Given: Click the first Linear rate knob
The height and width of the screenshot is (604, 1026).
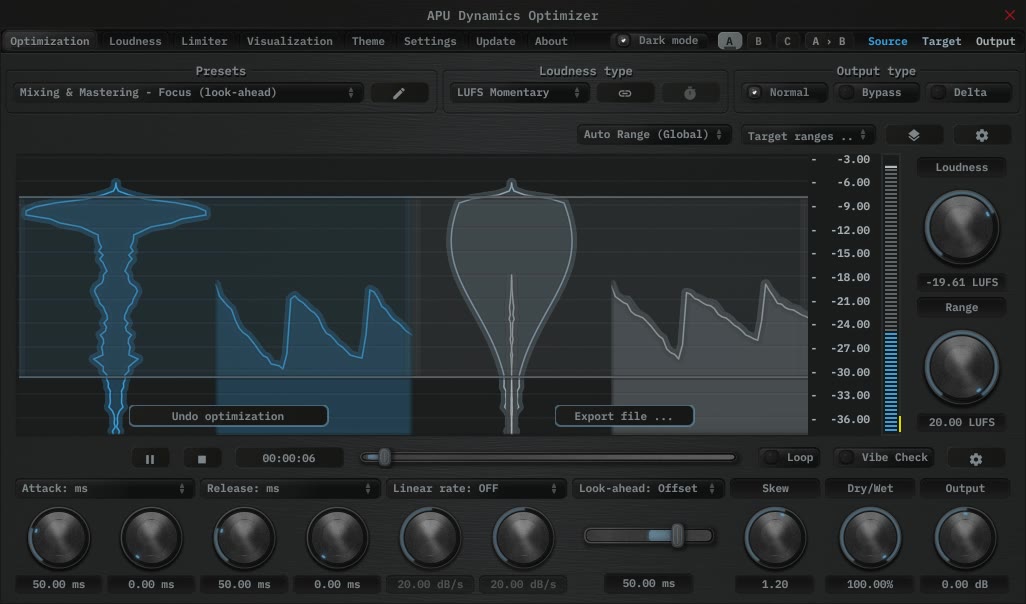Looking at the screenshot, I should (430, 538).
